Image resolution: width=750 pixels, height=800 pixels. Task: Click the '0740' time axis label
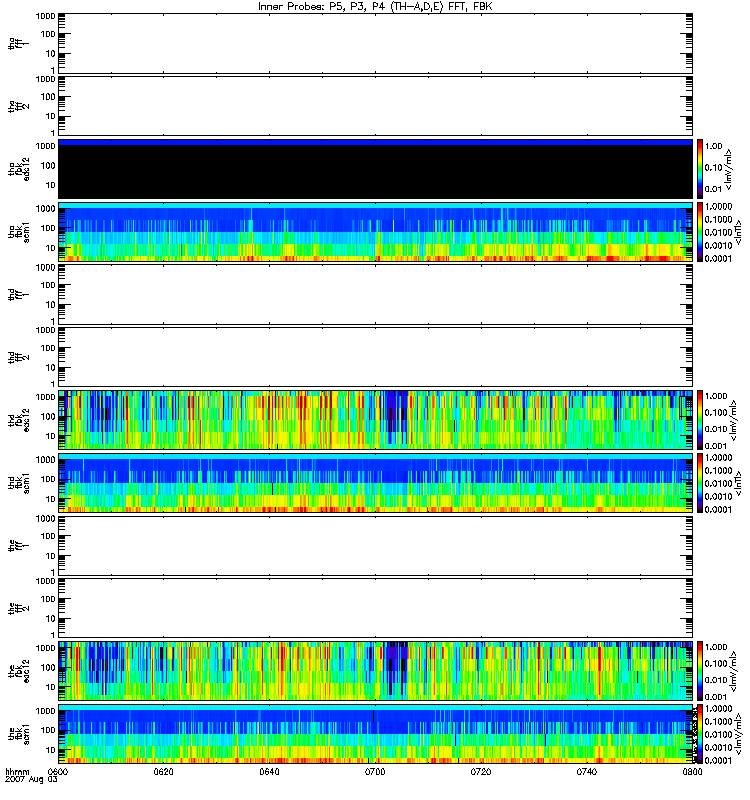(587, 772)
